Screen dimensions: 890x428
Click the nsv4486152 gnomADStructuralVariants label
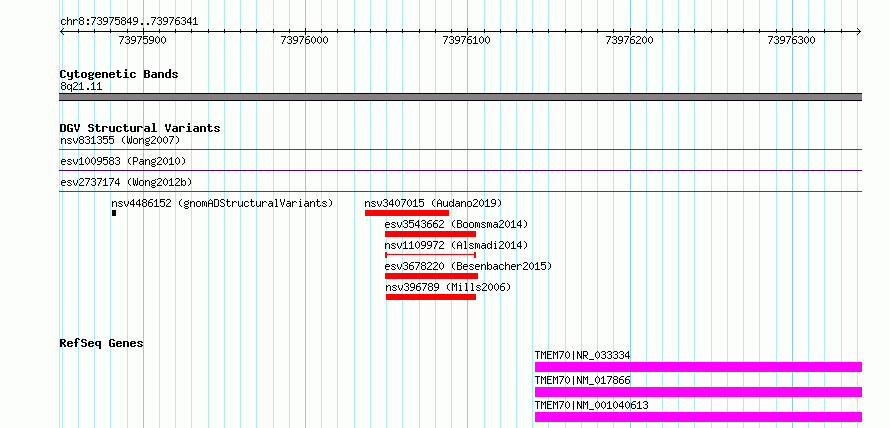[222, 203]
